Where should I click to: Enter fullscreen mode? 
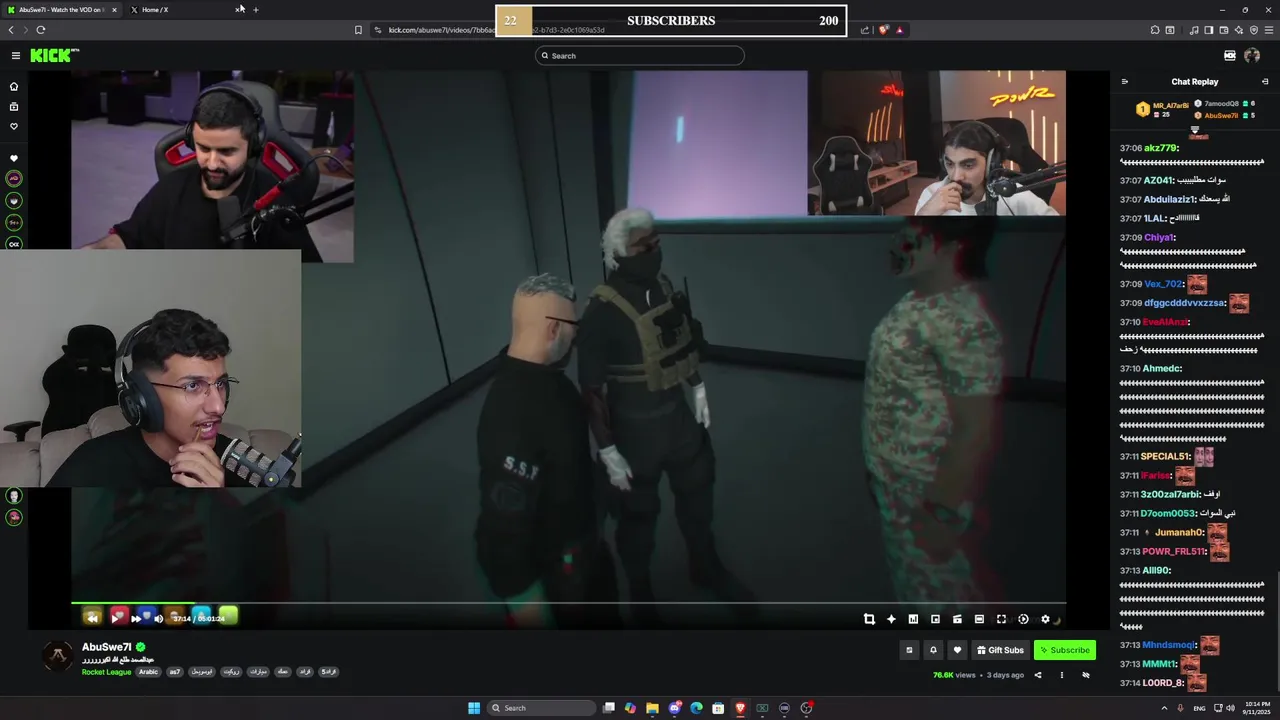point(1001,619)
